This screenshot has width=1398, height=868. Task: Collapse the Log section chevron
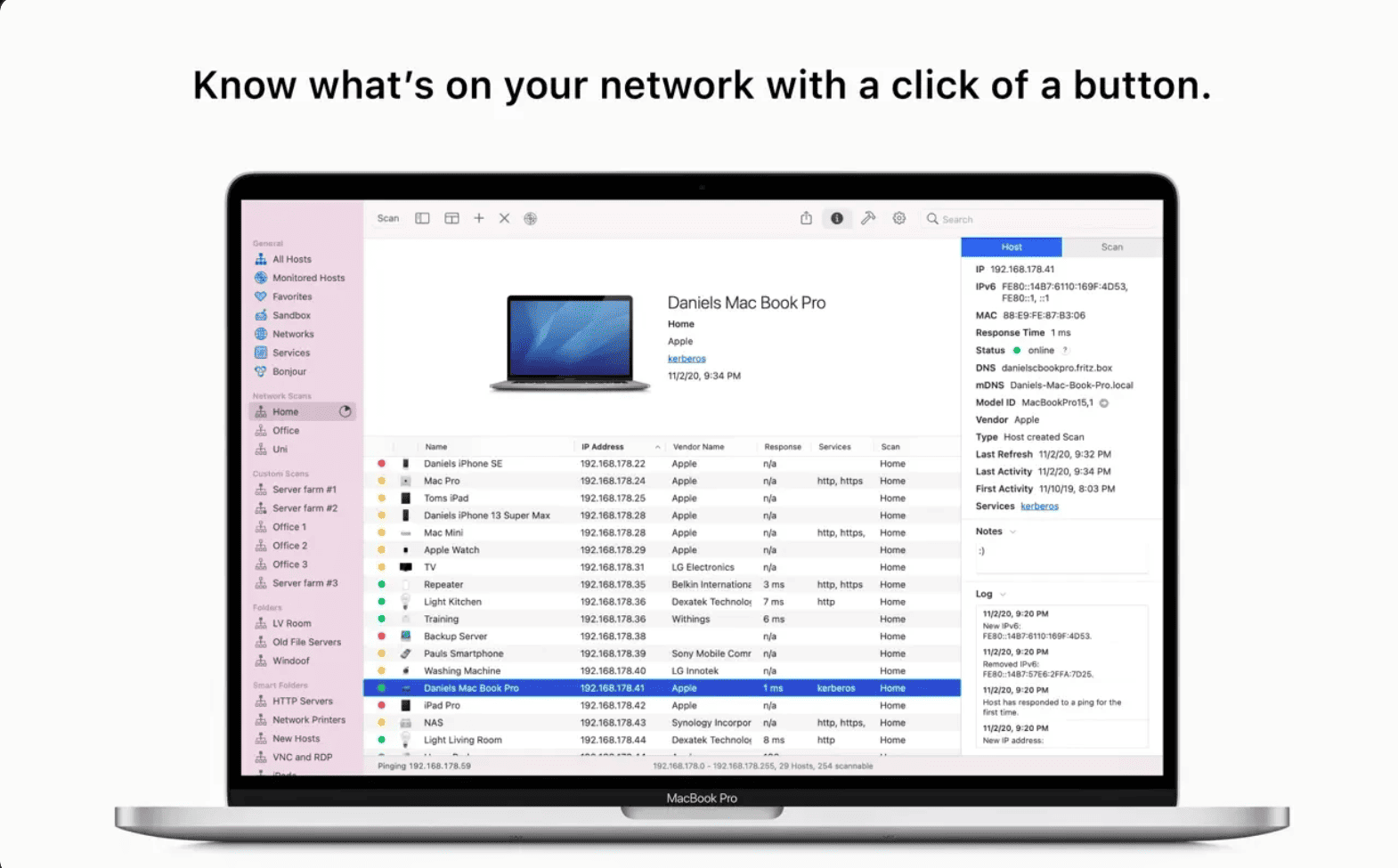pyautogui.click(x=1003, y=595)
